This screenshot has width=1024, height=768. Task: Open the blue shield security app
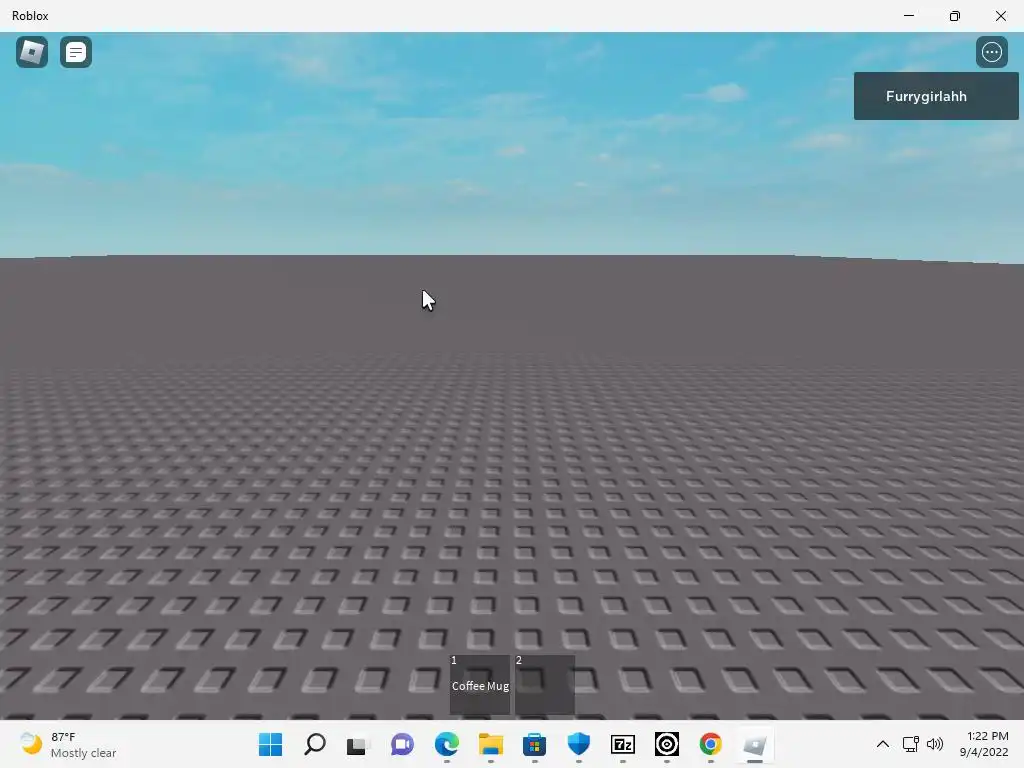pyautogui.click(x=579, y=744)
